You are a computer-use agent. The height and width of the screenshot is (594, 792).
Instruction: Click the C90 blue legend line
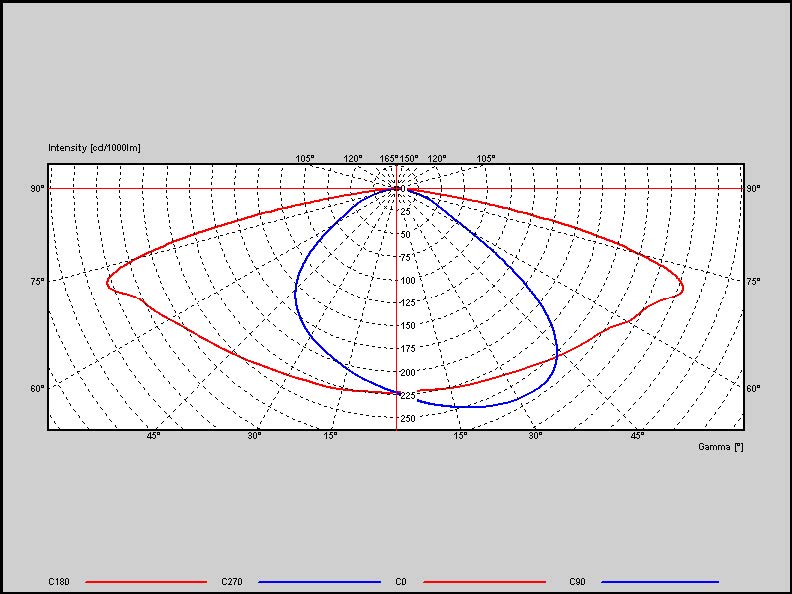coord(659,581)
